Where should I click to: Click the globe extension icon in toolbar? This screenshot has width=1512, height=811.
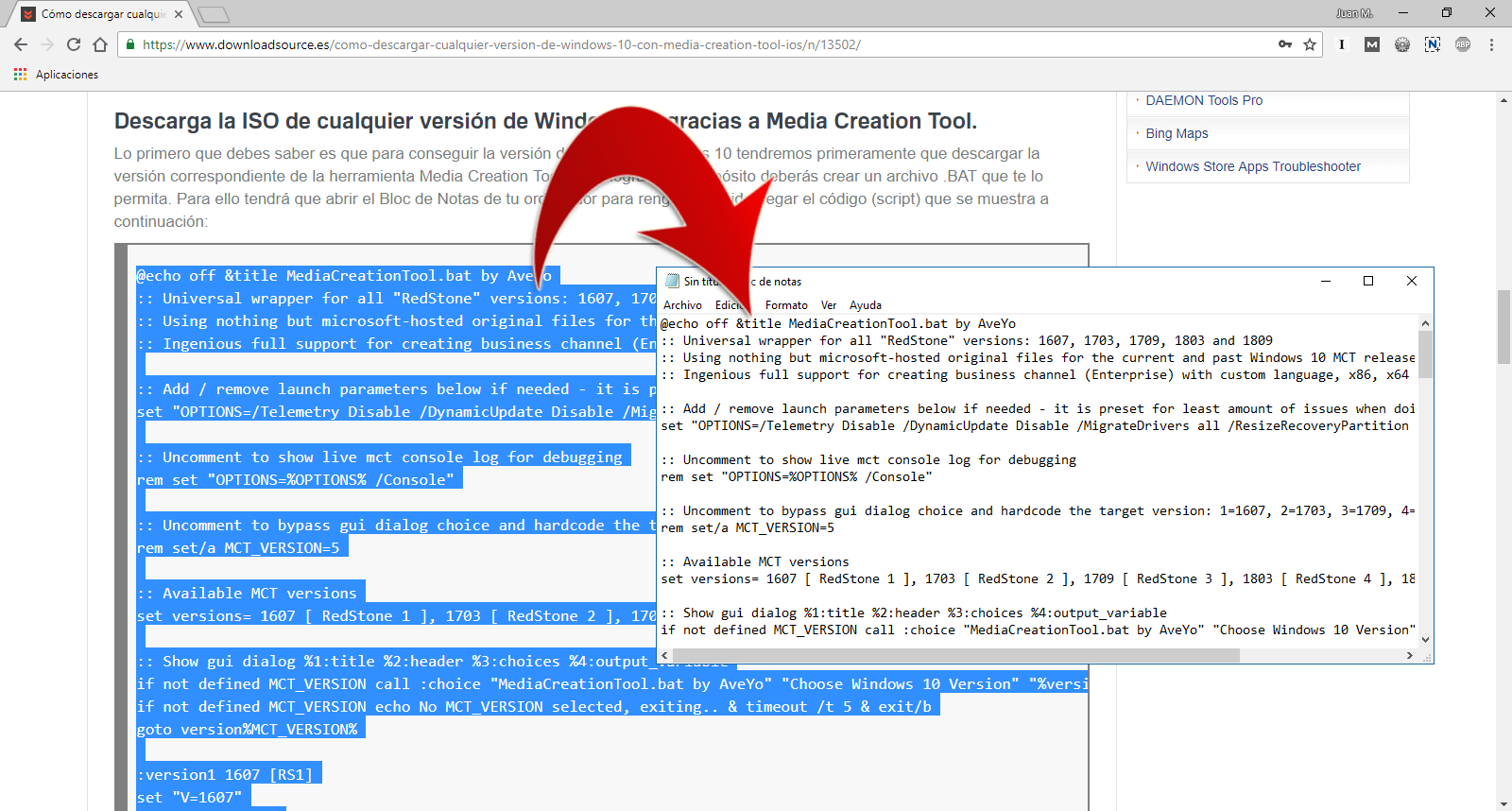(1402, 44)
